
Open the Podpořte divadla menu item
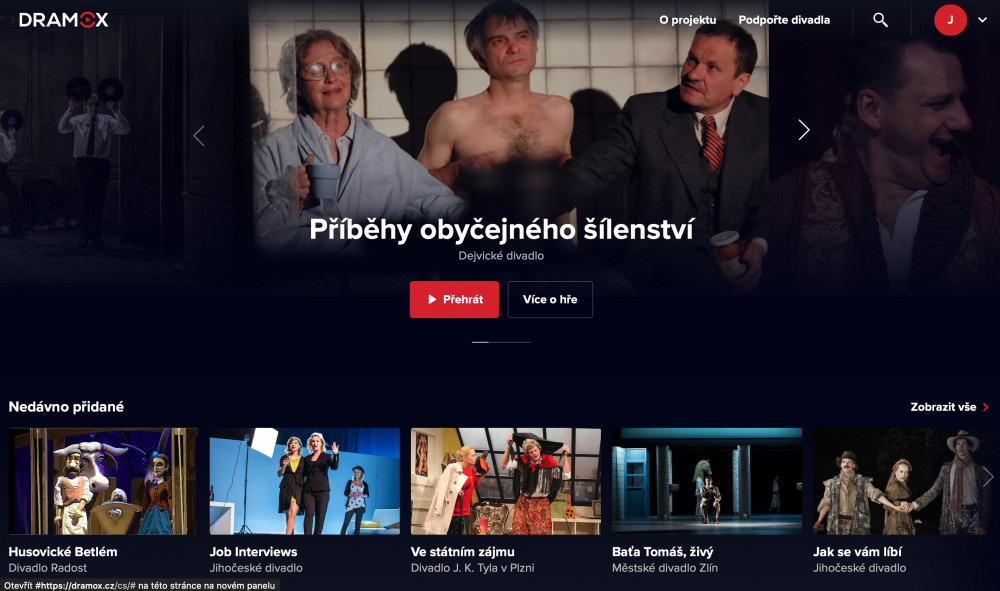tap(784, 20)
